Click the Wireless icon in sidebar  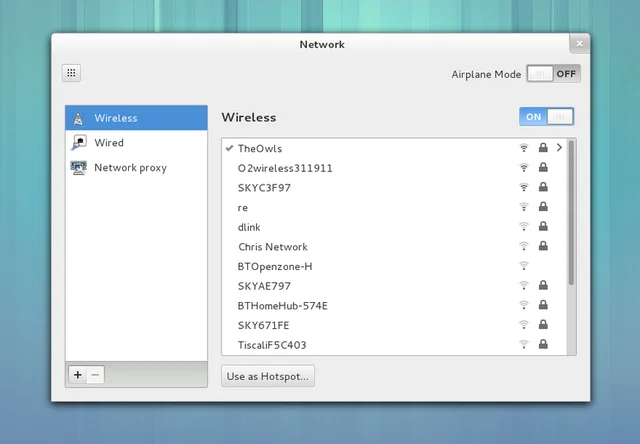[78, 118]
